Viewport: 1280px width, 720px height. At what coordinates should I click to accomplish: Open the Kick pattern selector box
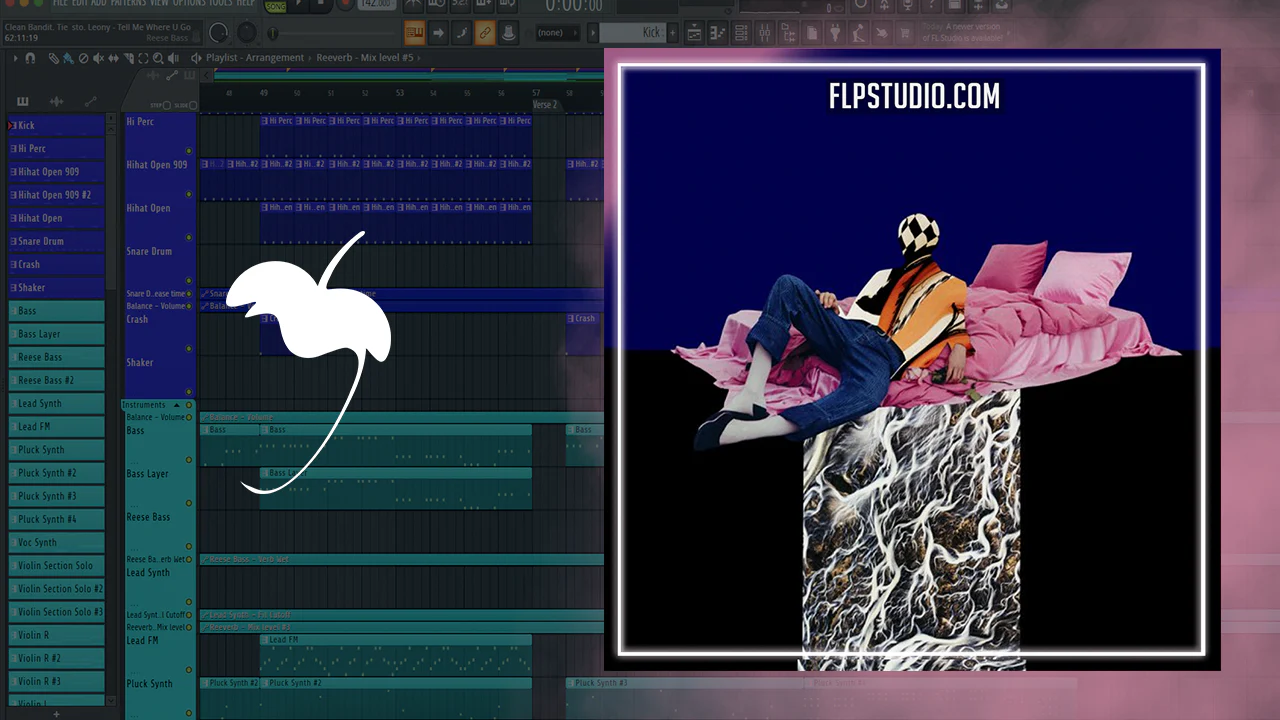pyautogui.click(x=633, y=33)
